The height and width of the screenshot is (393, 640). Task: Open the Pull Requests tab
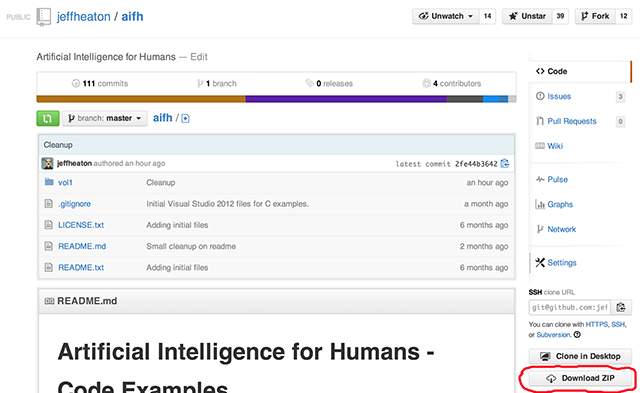pos(572,121)
